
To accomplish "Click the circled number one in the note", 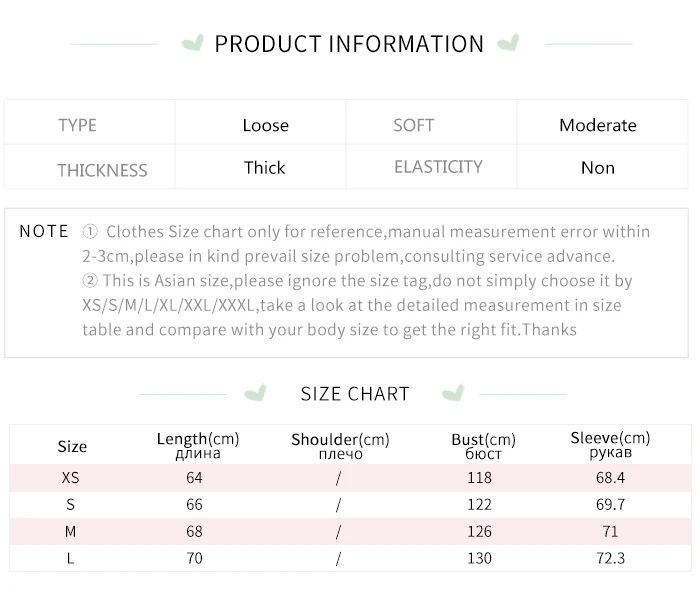I will tap(90, 231).
